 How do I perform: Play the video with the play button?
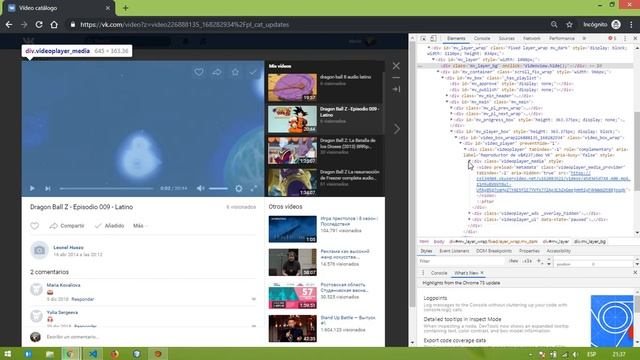(32, 188)
